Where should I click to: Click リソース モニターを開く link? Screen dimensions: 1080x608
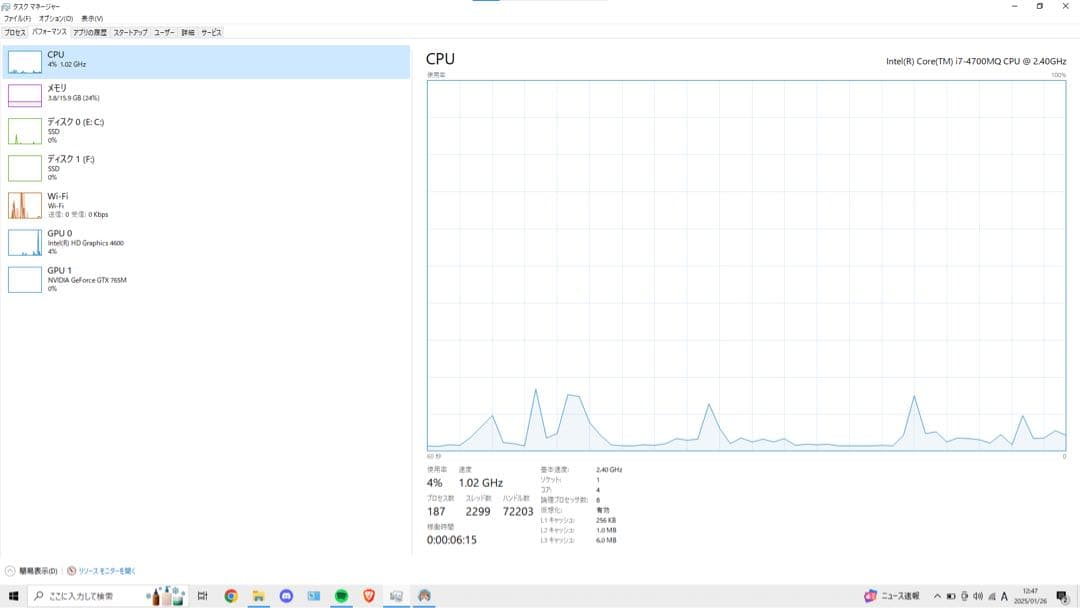[x=106, y=571]
